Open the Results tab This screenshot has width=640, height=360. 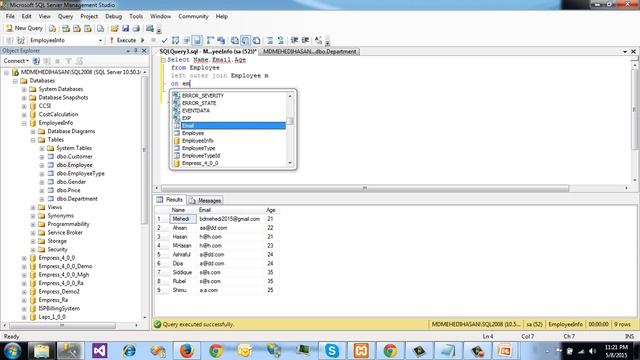(170, 200)
